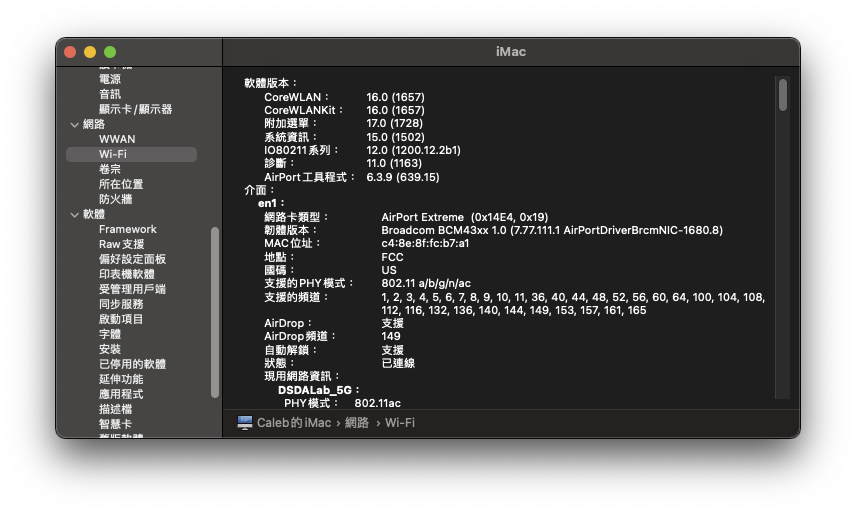Open 卷宗 in the sidebar
The width and height of the screenshot is (856, 512).
(110, 169)
